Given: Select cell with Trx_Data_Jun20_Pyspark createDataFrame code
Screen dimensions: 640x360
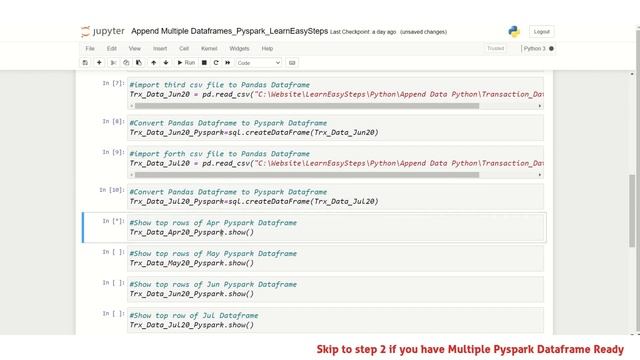Looking at the screenshot, I should (x=336, y=128).
